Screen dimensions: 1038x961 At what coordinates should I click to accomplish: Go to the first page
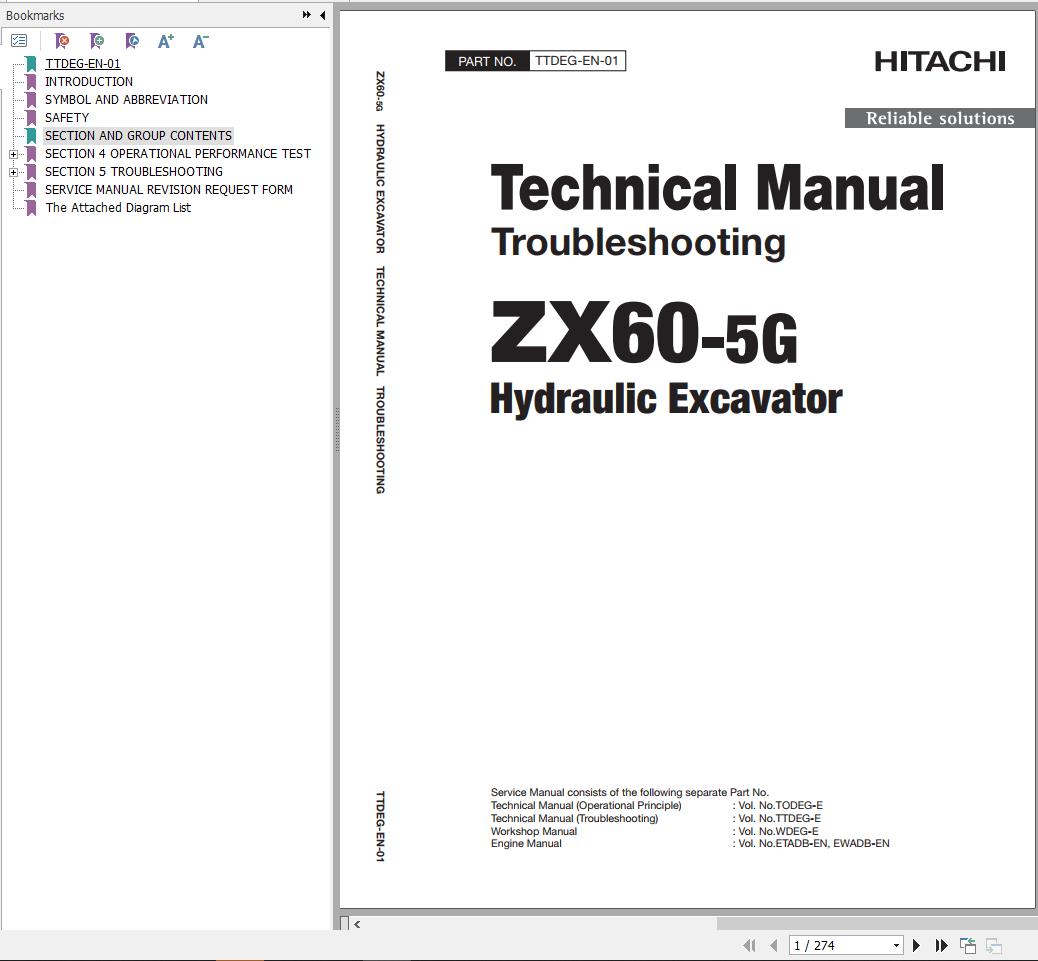click(x=749, y=945)
